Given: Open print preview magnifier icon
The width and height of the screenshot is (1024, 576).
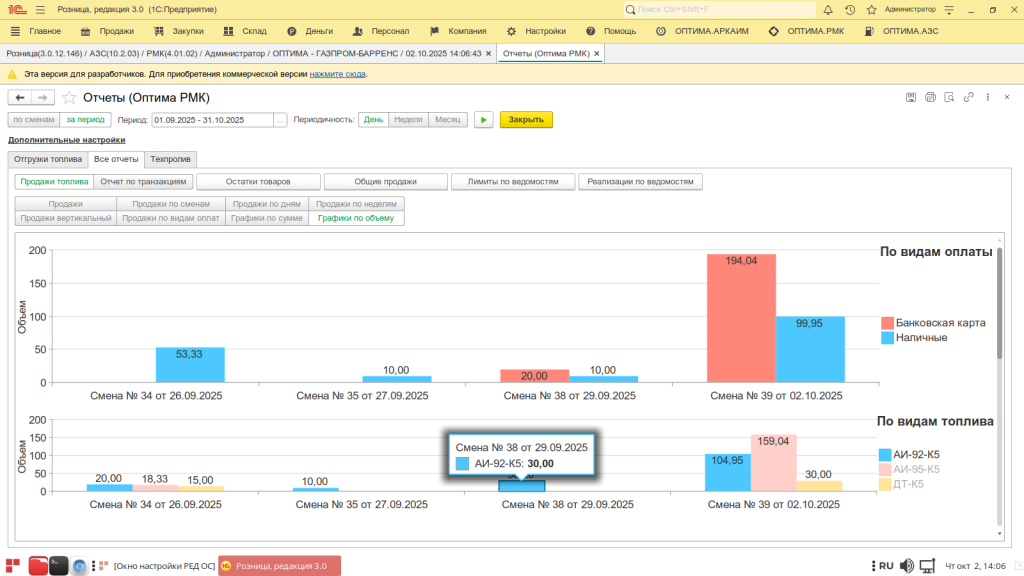Looking at the screenshot, I should [x=949, y=97].
